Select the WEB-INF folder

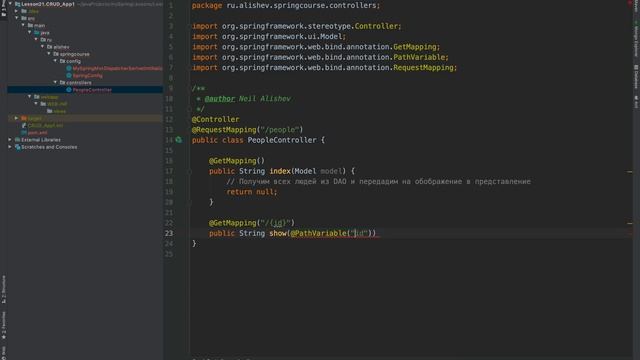pos(57,104)
